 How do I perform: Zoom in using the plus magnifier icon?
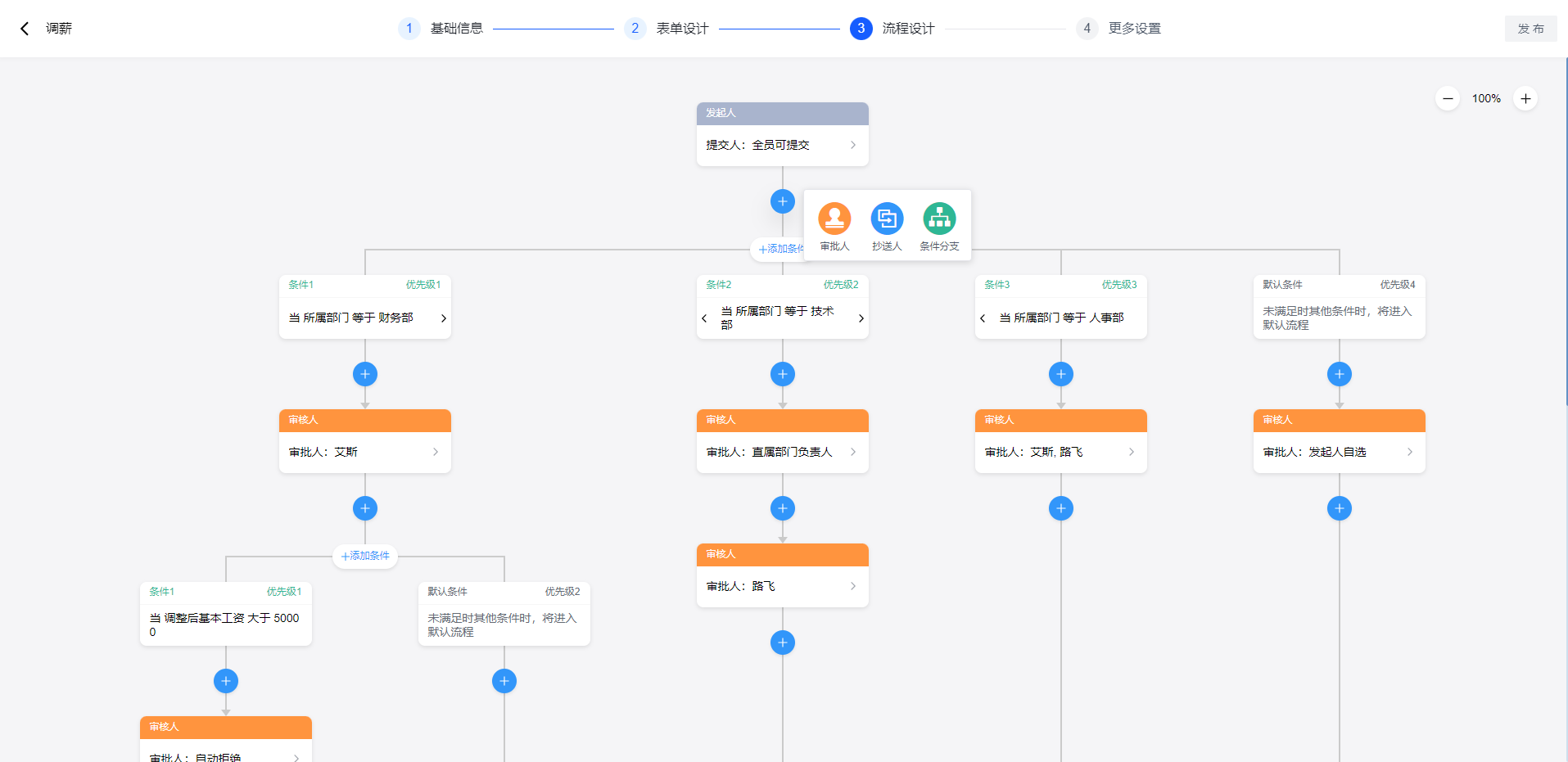point(1525,98)
